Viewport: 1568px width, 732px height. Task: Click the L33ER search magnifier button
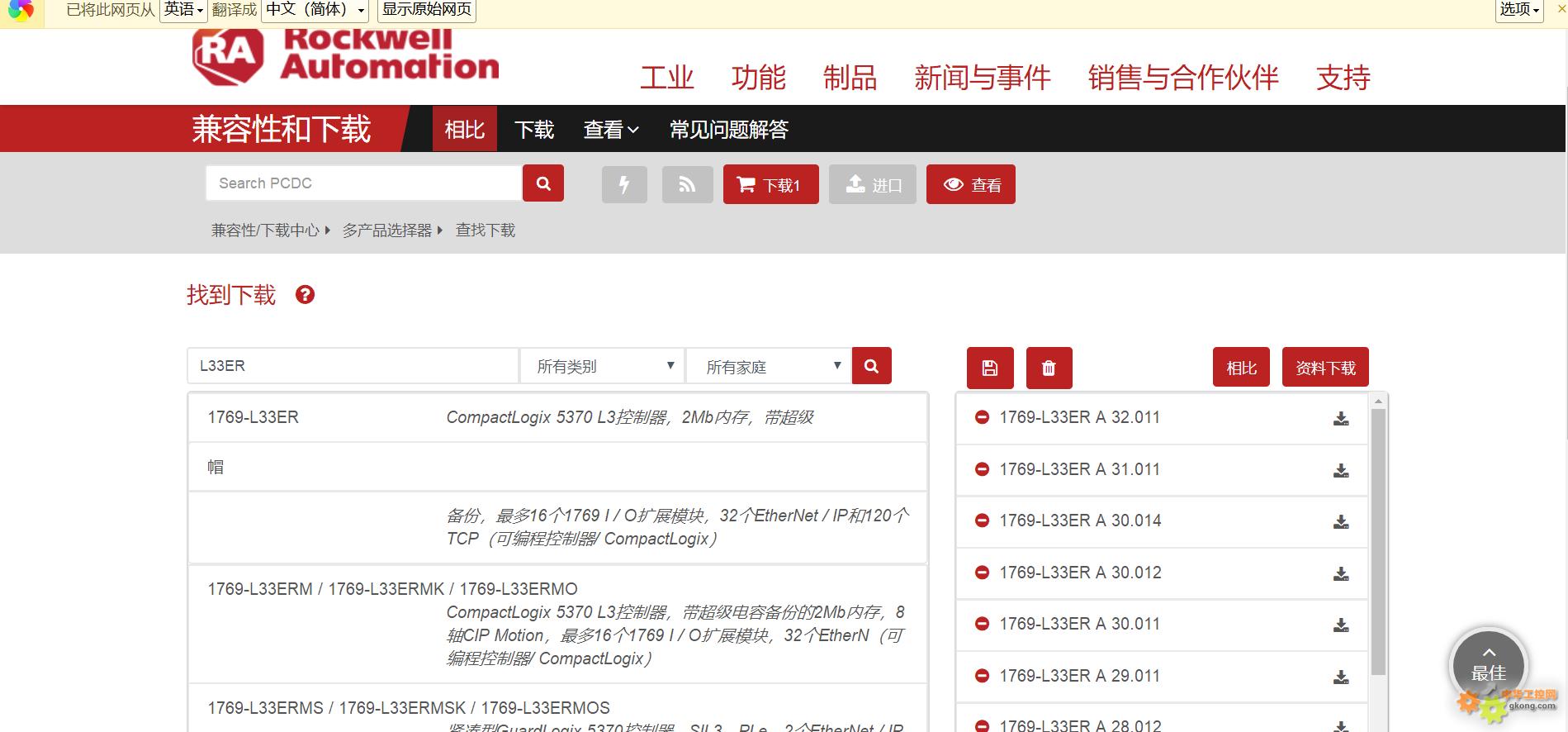pos(871,365)
